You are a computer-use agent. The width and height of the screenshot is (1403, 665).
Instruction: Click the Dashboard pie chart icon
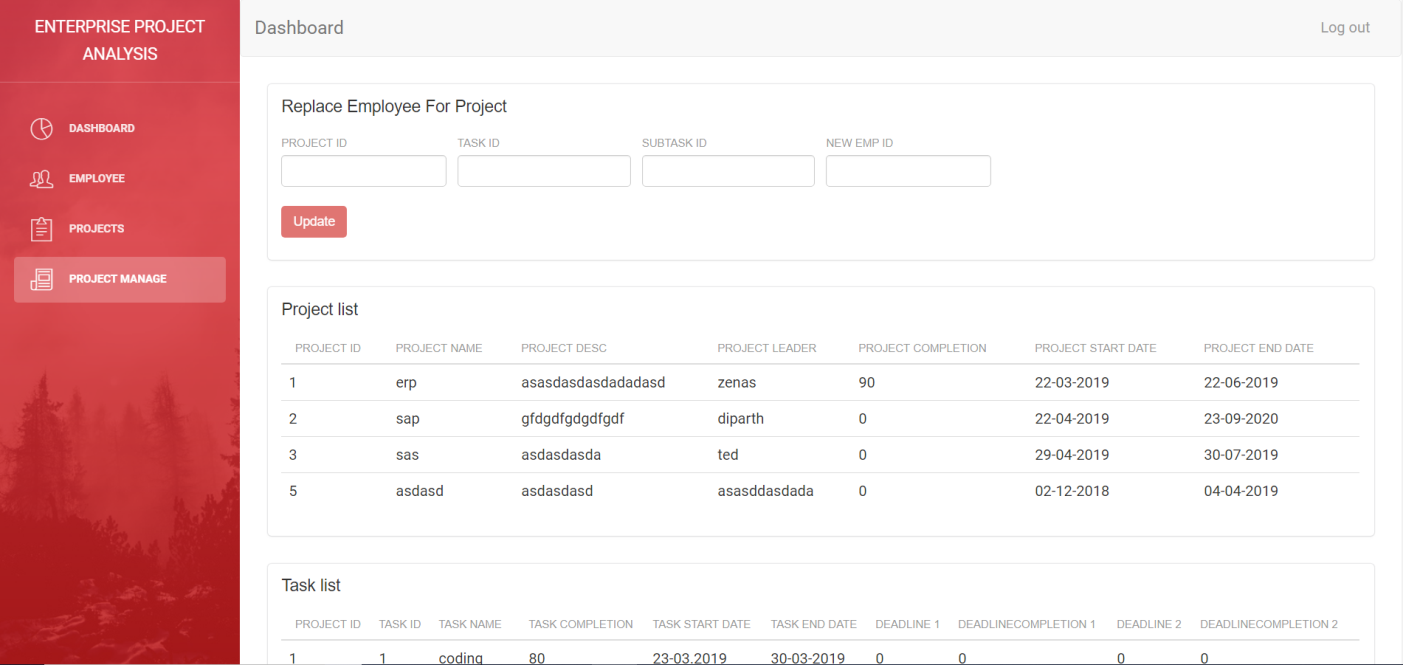(x=41, y=129)
